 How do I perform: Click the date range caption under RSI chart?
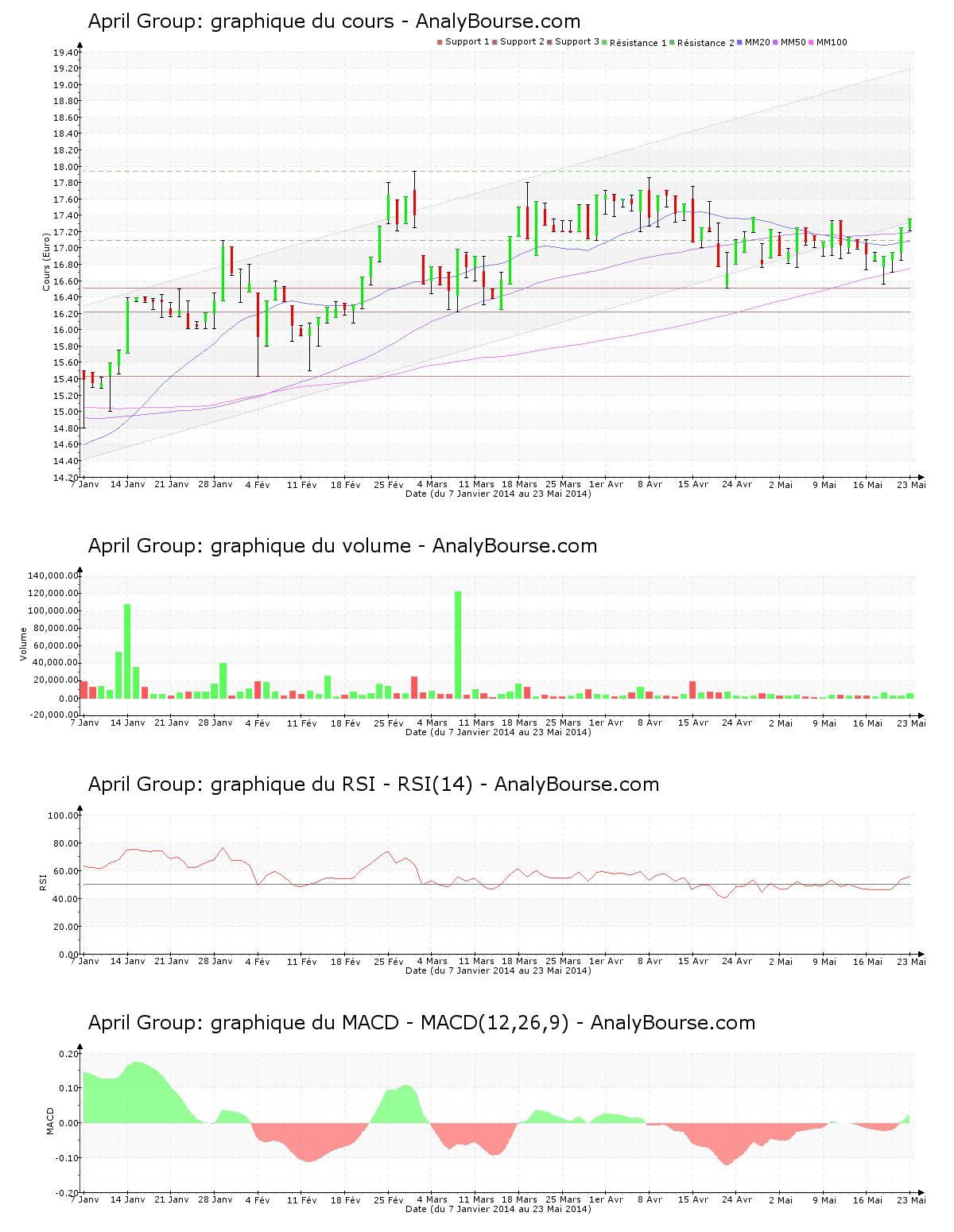(x=498, y=970)
